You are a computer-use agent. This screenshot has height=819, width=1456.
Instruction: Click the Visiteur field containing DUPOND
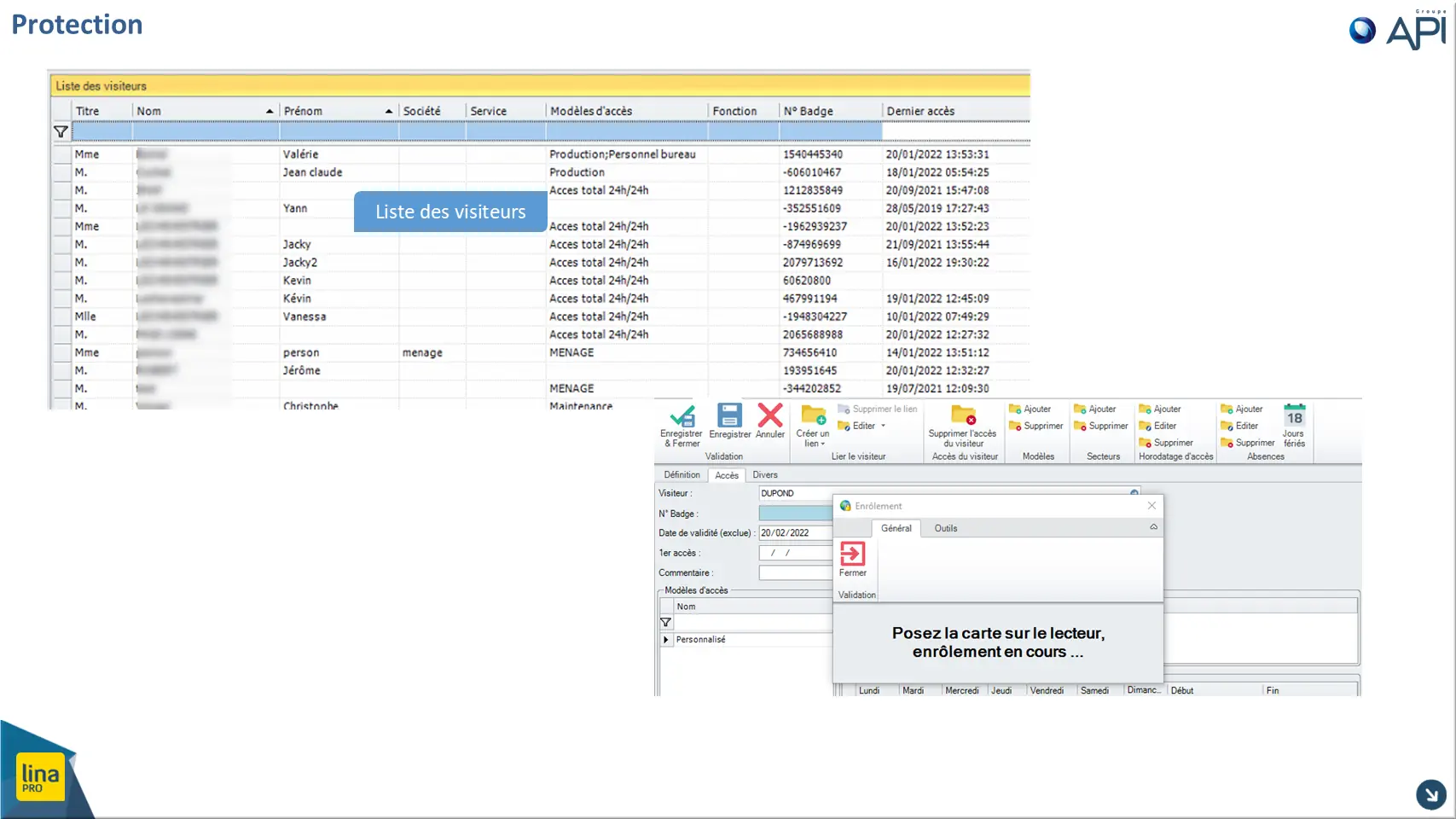(x=949, y=493)
